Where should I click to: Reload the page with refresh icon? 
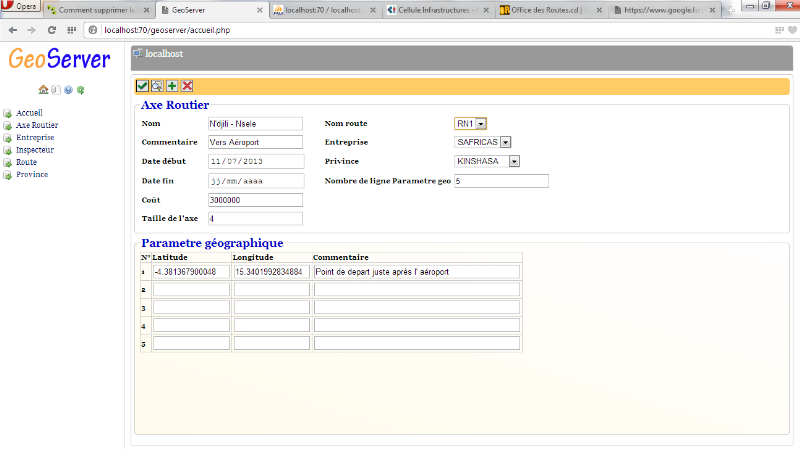tap(52, 30)
